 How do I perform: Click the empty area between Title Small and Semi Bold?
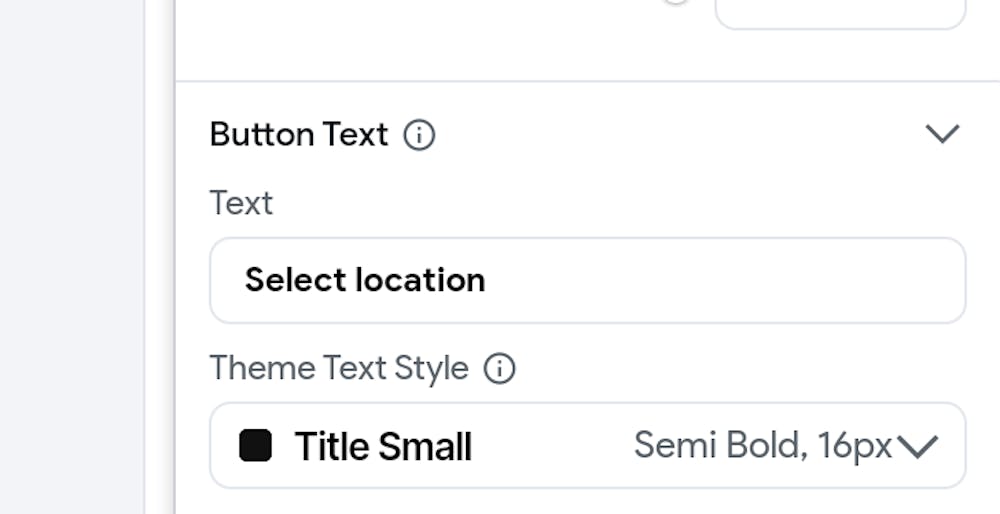[552, 446]
